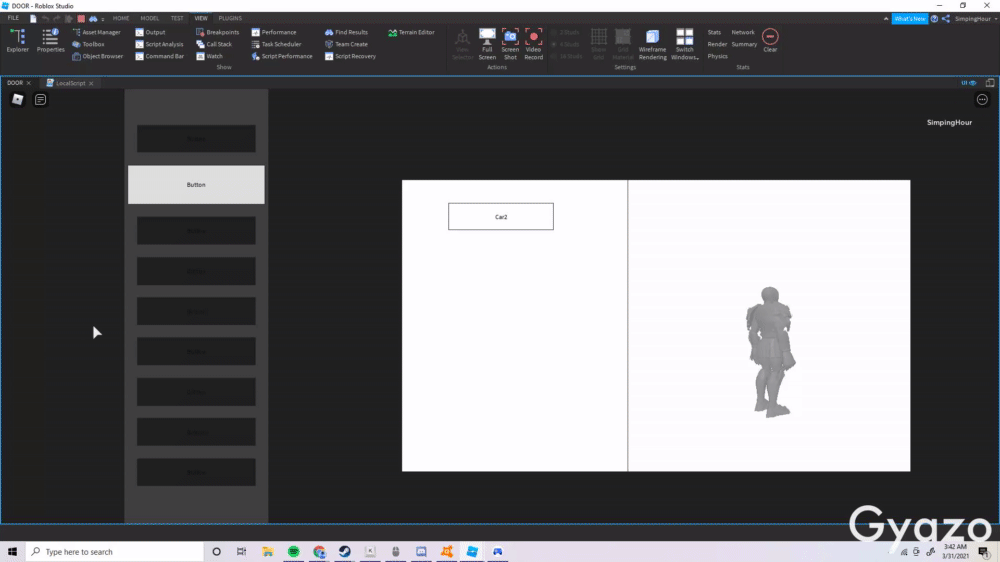Image resolution: width=1000 pixels, height=562 pixels.
Task: Toggle Wireframe Rendering
Action: (x=652, y=43)
